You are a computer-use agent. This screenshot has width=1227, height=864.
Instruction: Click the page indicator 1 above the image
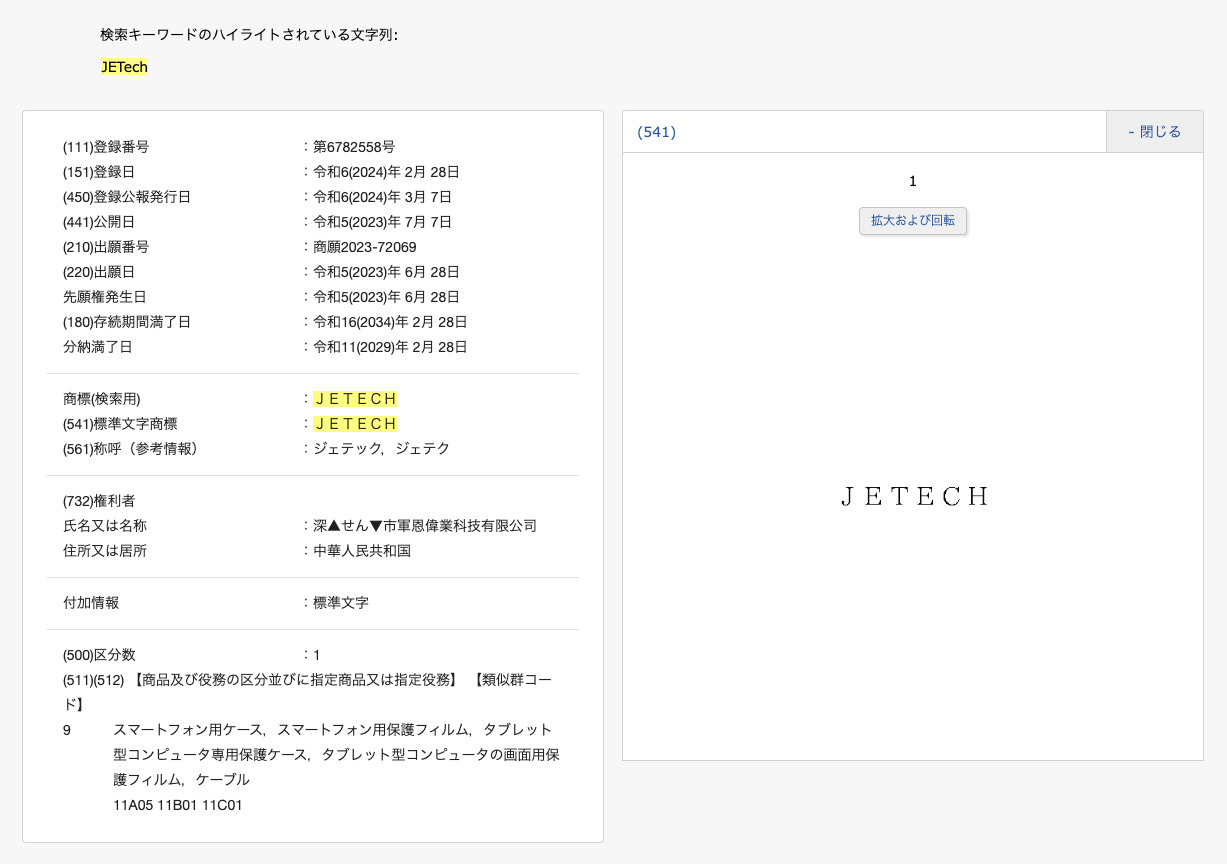pyautogui.click(x=911, y=181)
